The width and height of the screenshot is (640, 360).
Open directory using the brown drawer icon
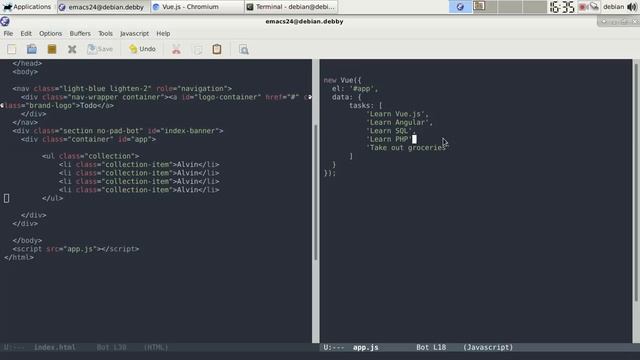52,49
